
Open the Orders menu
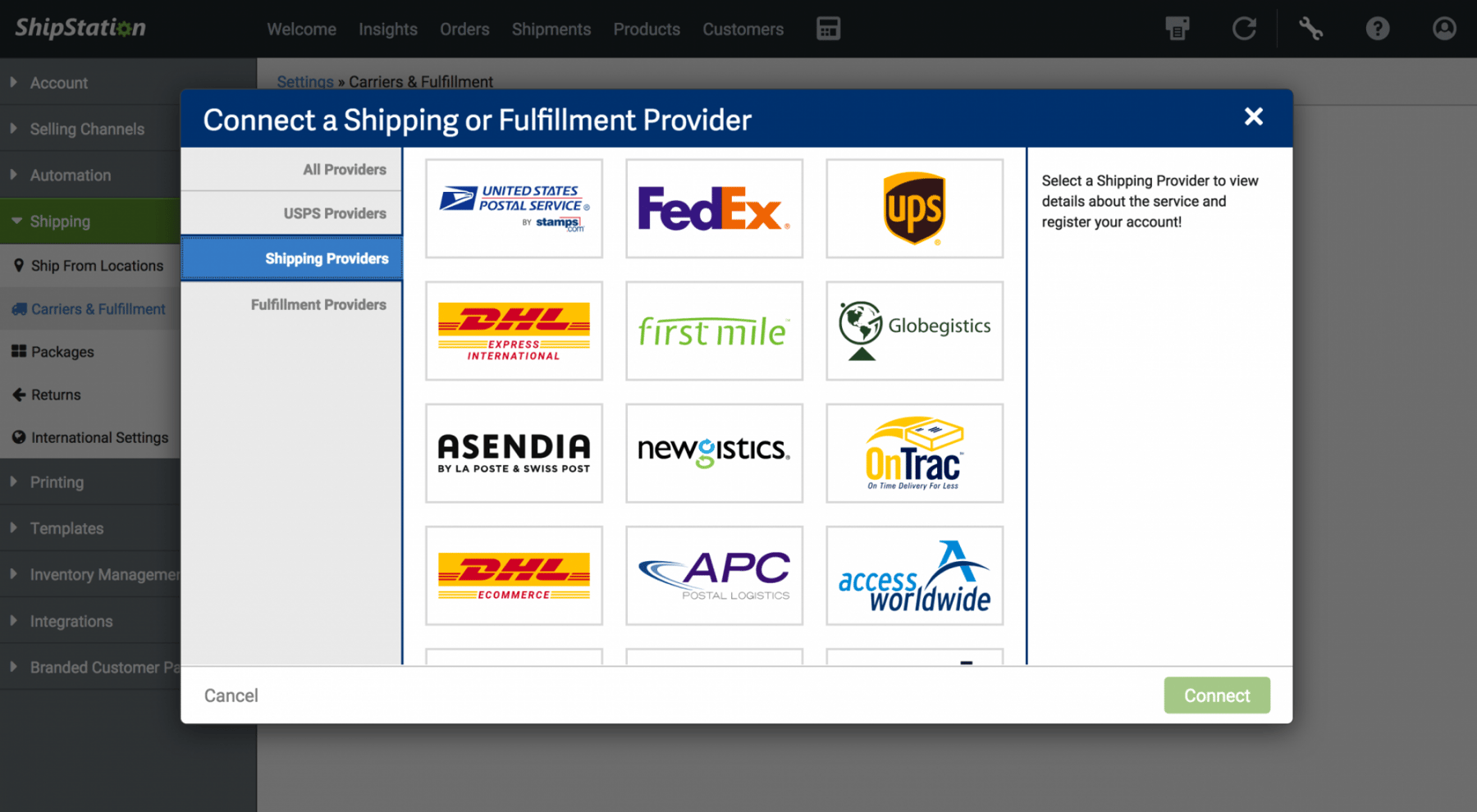click(x=464, y=29)
